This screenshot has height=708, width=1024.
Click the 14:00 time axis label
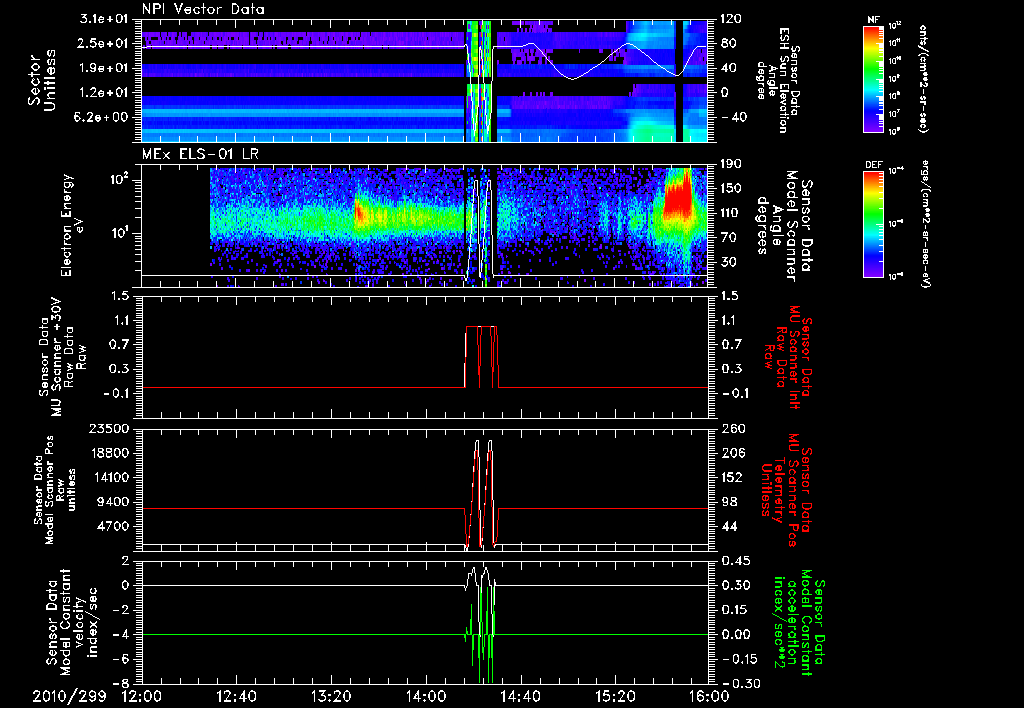pos(426,696)
